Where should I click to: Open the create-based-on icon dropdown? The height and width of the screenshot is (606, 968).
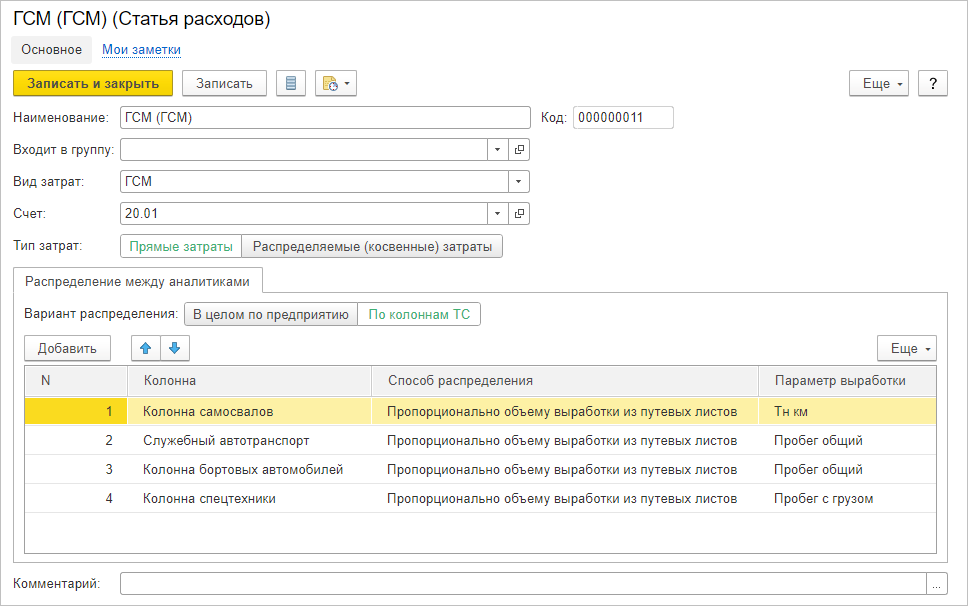coord(335,83)
